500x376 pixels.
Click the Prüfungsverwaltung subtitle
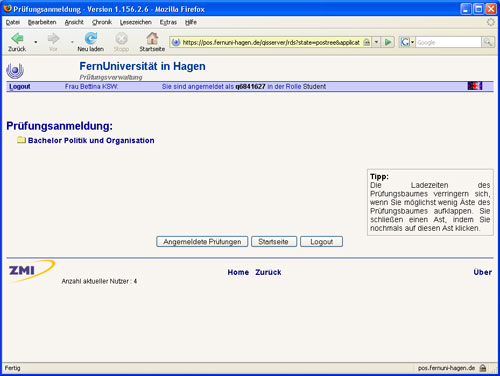pos(111,77)
